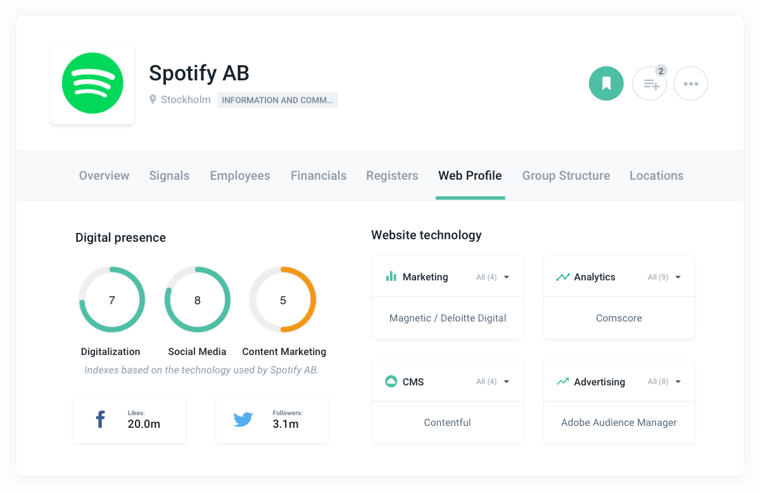Click the Content Marketing score gauge
Image resolution: width=760 pixels, height=493 pixels.
[x=283, y=300]
